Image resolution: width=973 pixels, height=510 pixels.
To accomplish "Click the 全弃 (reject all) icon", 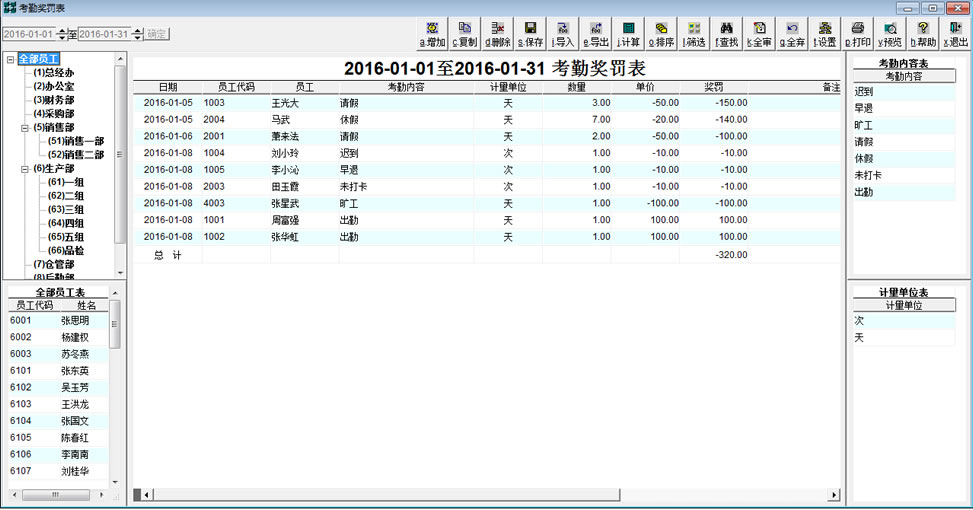I will click(x=792, y=34).
